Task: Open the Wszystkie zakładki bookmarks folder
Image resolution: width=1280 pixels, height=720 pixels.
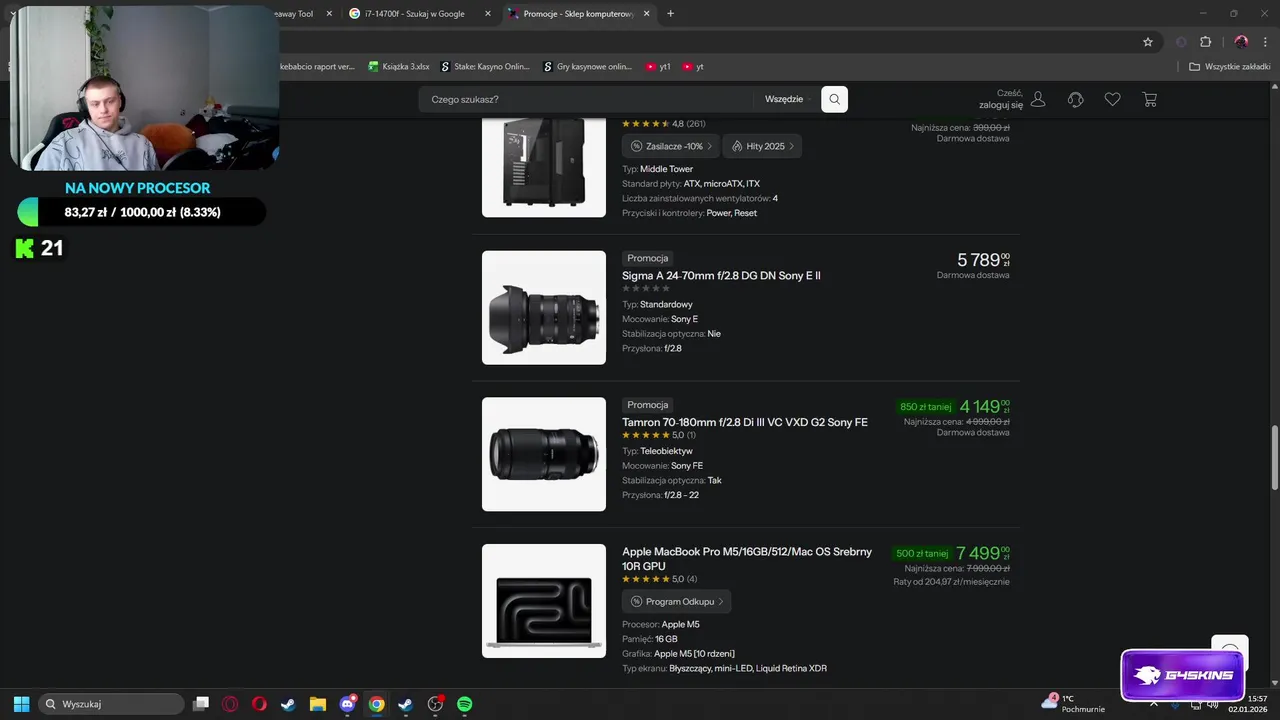Action: click(x=1229, y=67)
